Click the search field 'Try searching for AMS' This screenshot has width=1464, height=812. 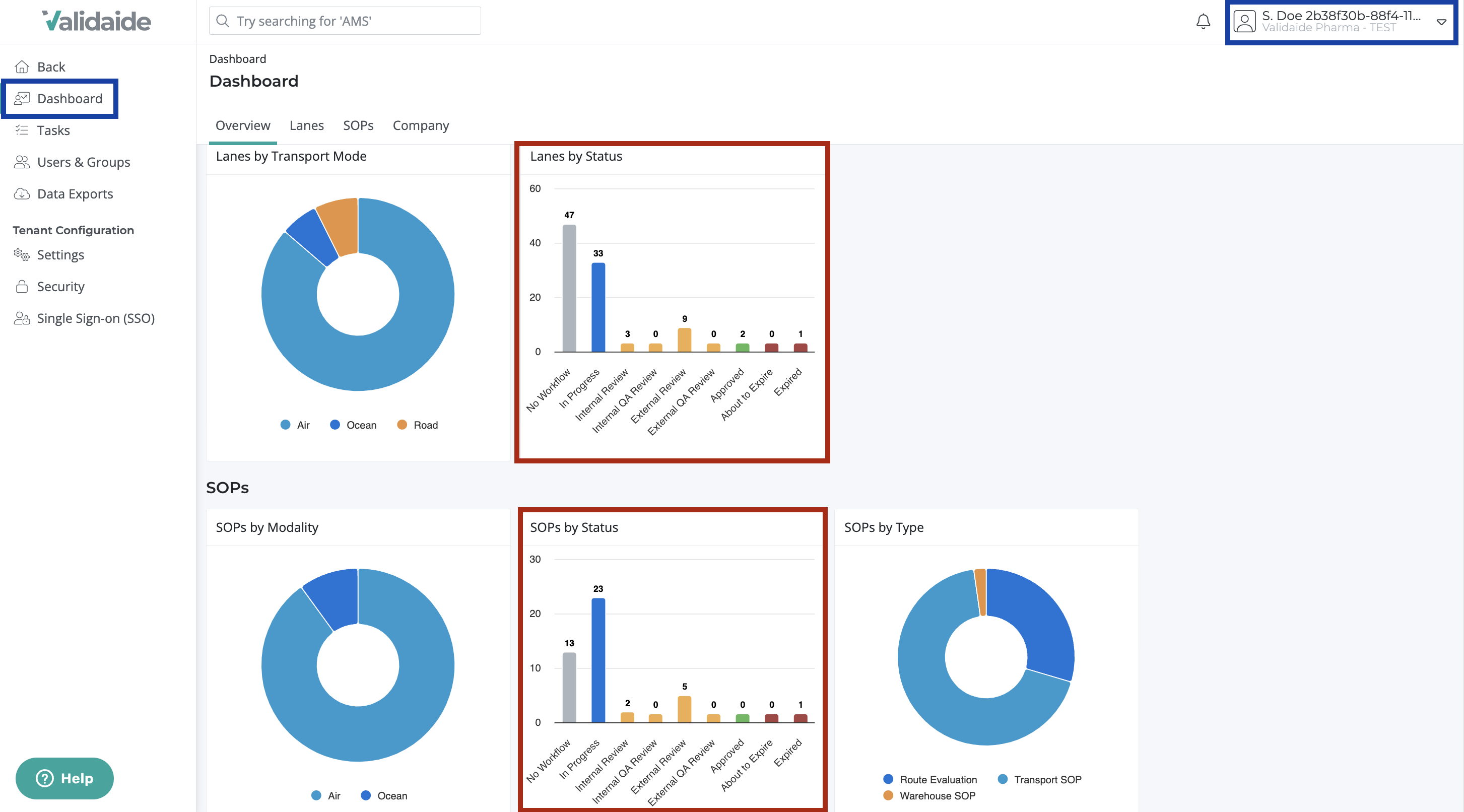pyautogui.click(x=345, y=21)
